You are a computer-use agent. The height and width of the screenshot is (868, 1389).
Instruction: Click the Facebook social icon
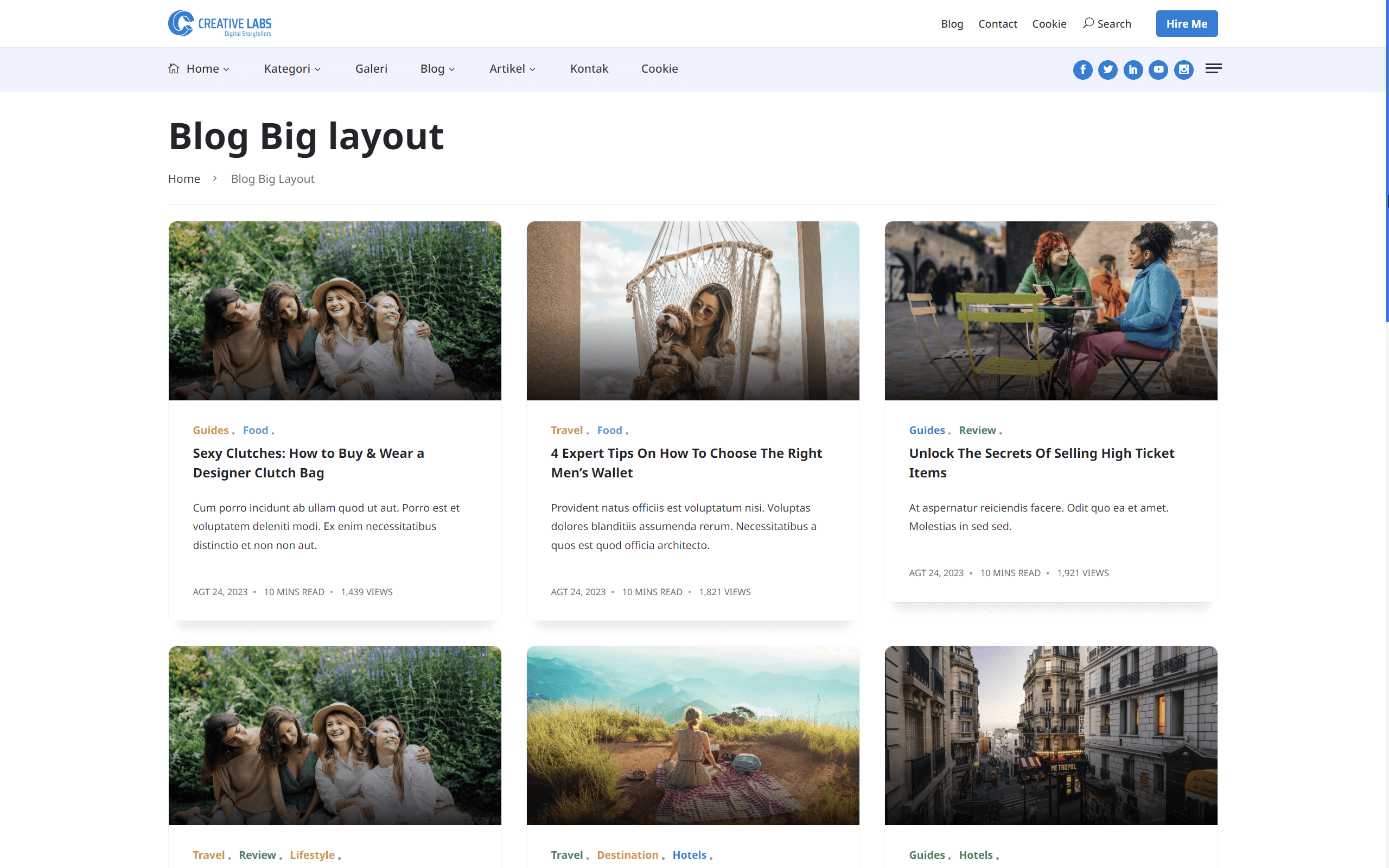point(1082,69)
